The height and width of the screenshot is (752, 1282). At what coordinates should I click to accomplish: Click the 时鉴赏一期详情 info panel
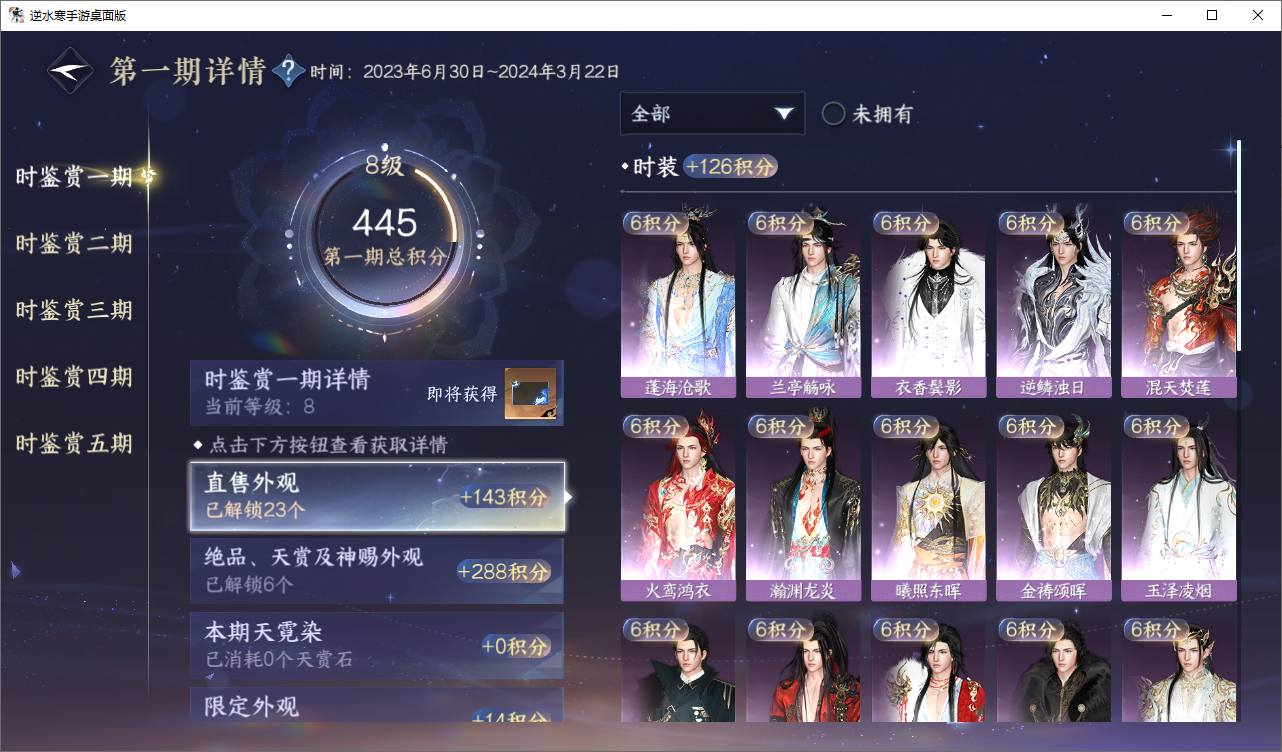[377, 393]
